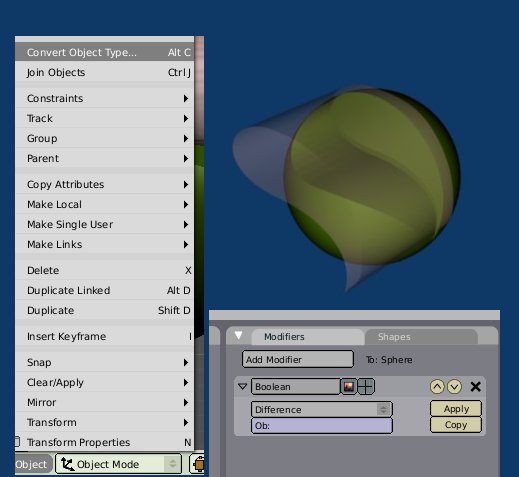Delete the Boolean modifier with X

click(x=475, y=387)
